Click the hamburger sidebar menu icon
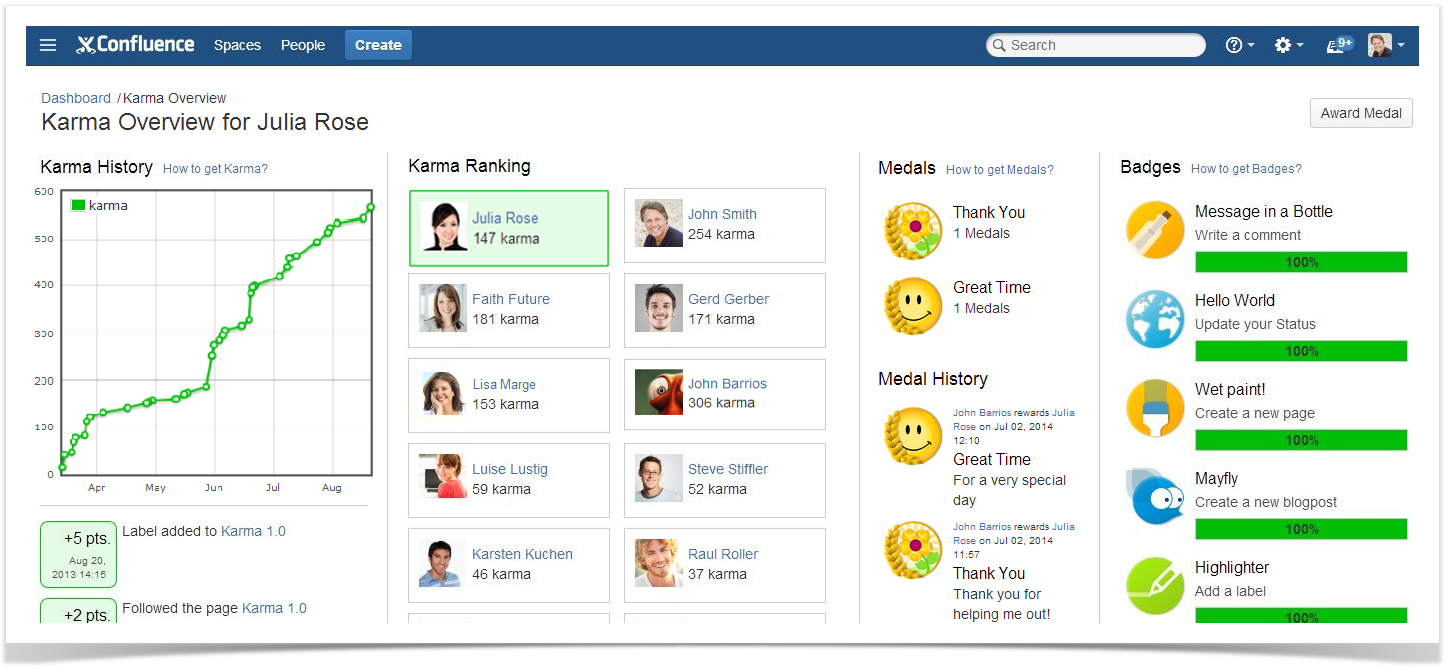1453x672 pixels. pos(48,45)
